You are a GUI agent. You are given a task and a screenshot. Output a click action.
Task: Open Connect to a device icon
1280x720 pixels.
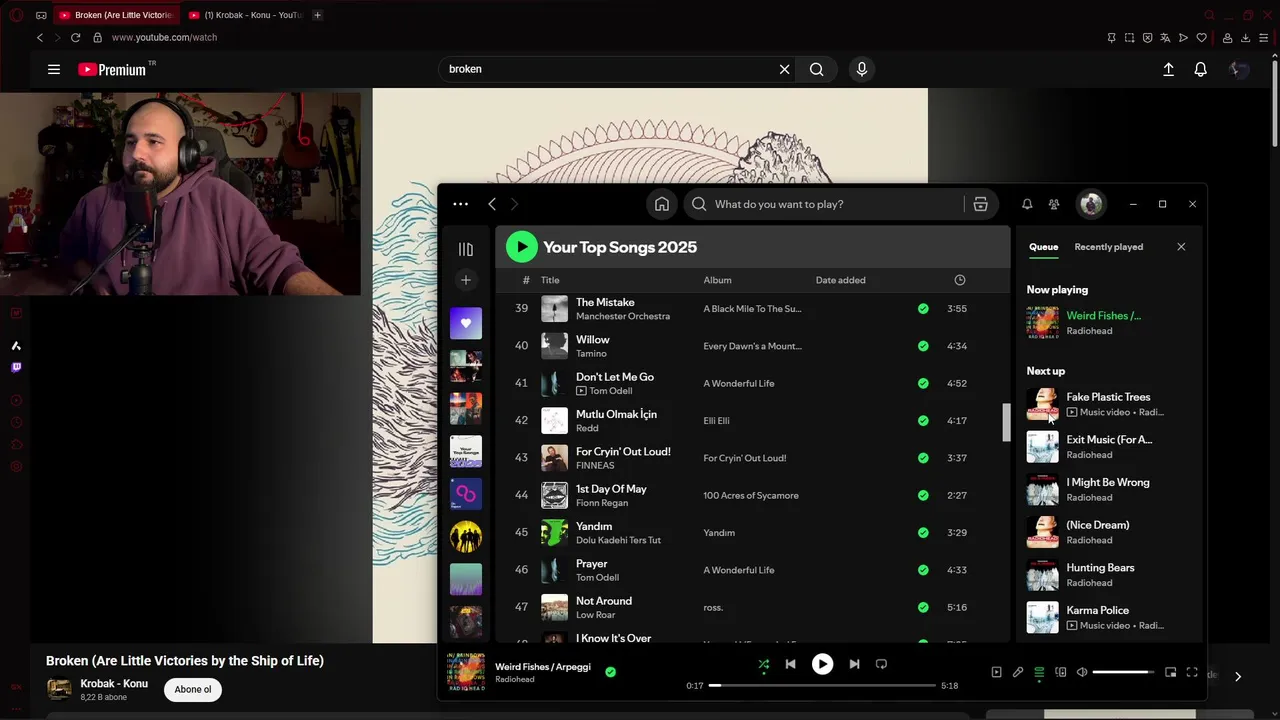click(x=1061, y=672)
